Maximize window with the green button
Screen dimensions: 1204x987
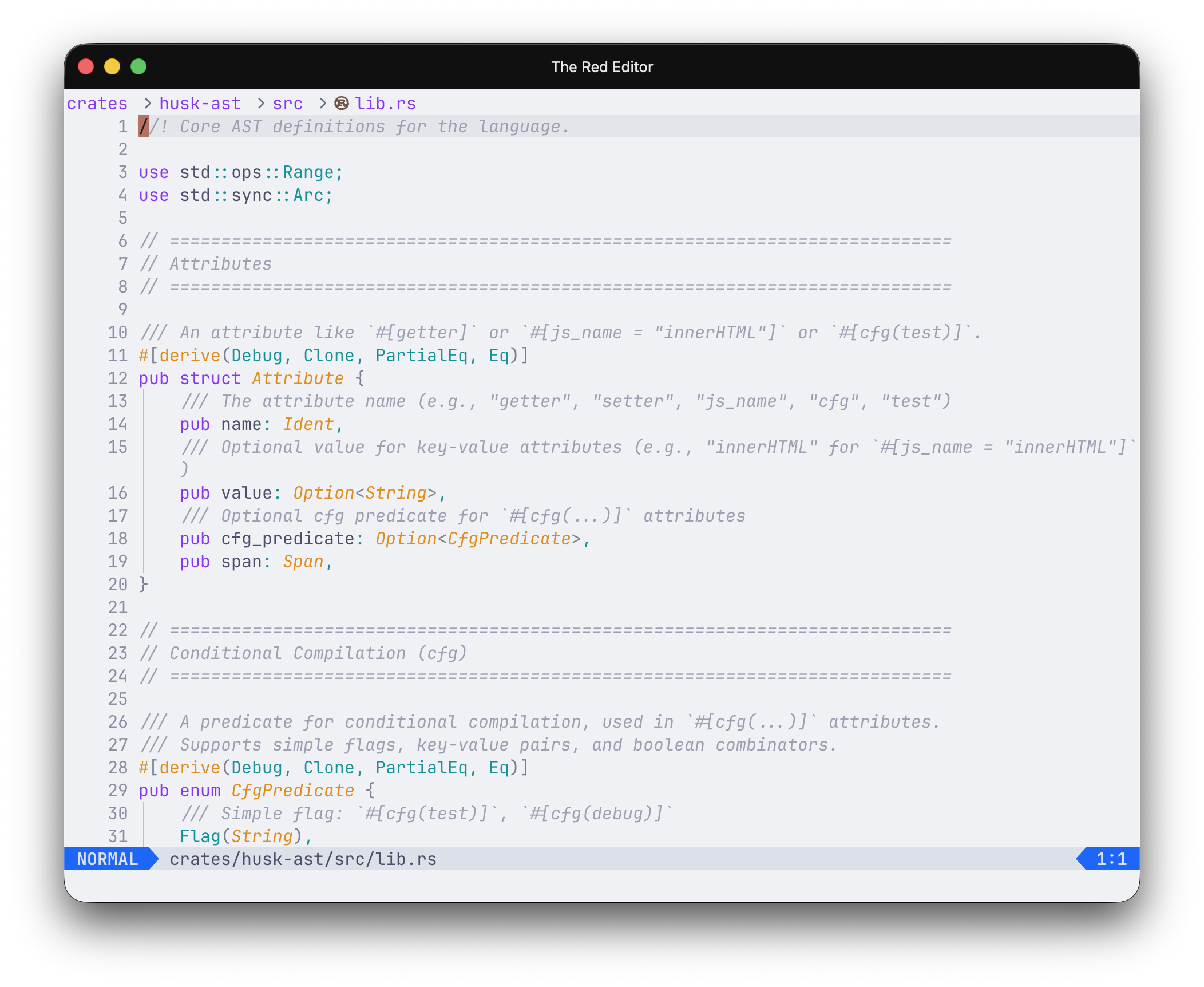coord(138,67)
